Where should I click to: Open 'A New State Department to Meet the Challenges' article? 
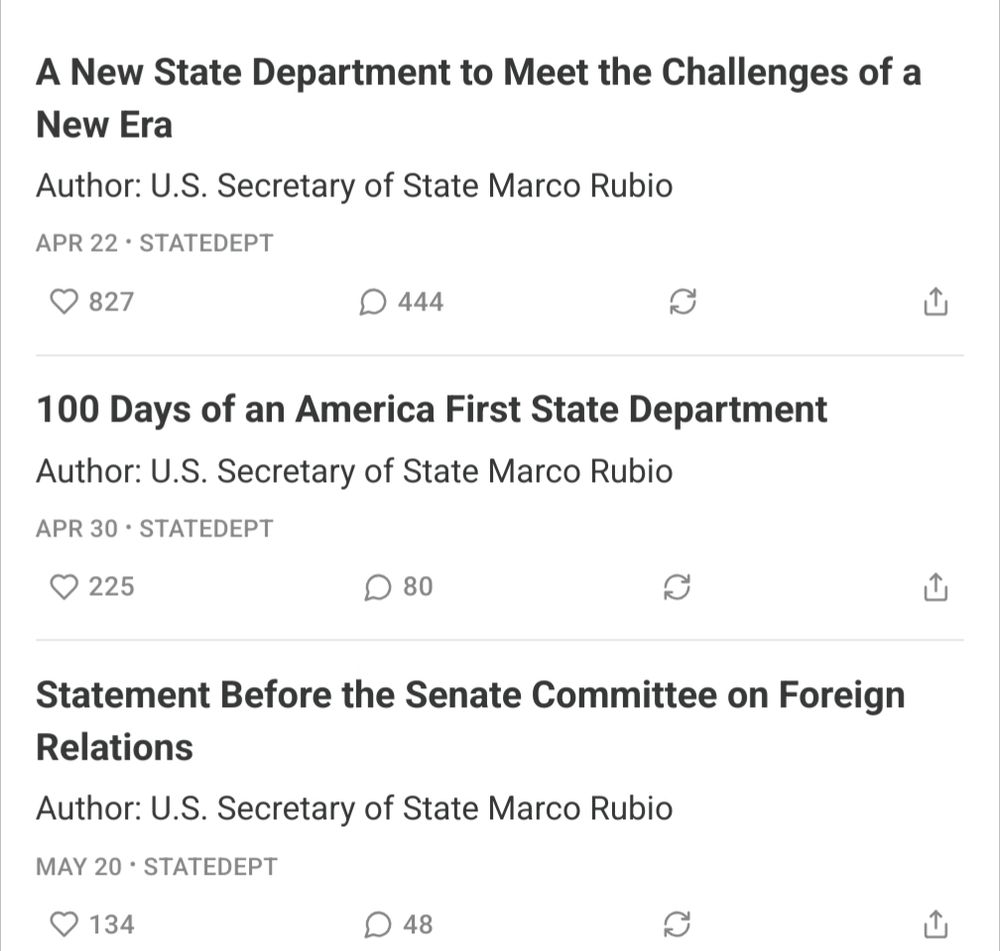pos(479,98)
